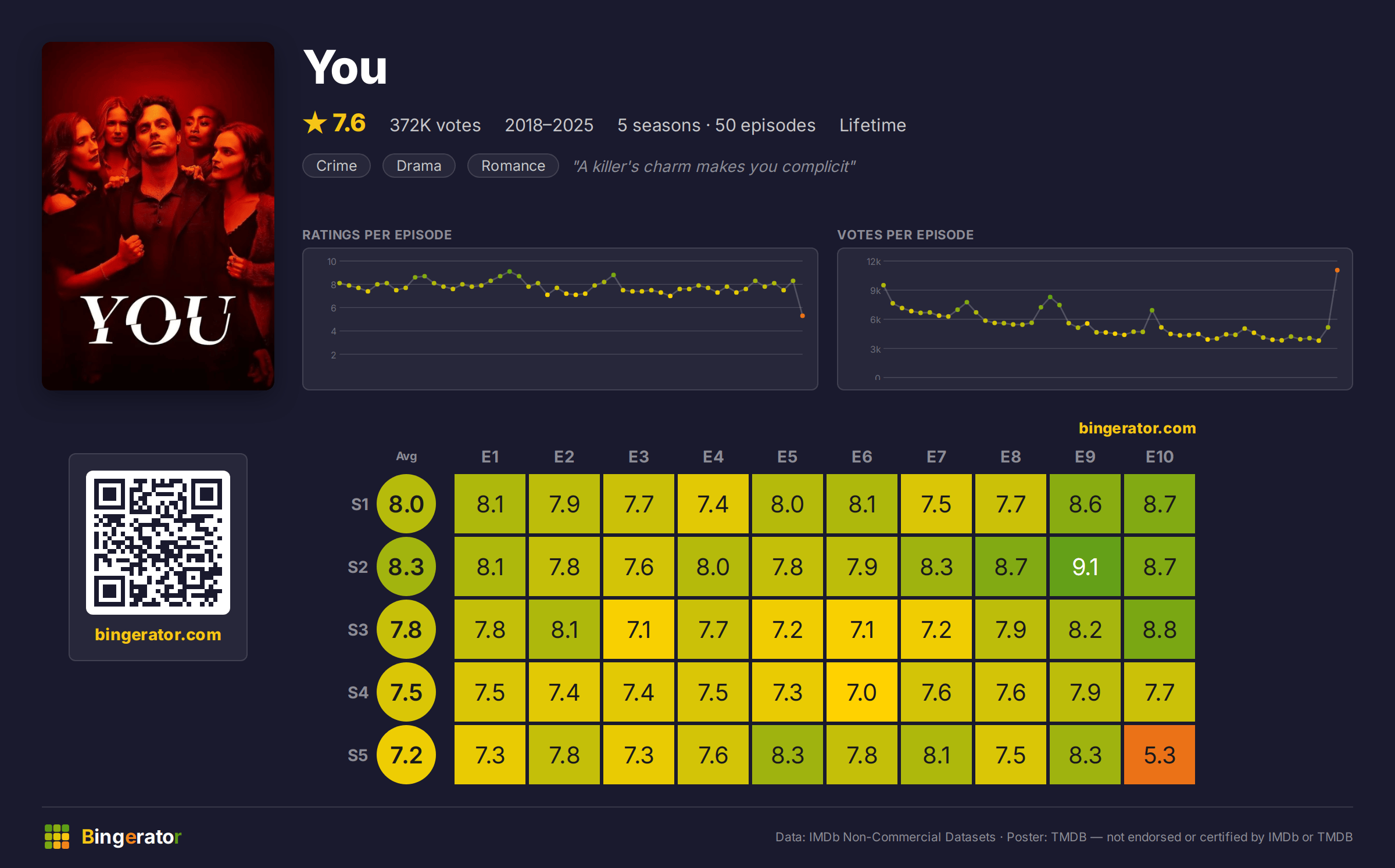Click the Crime genre tag
Image resolution: width=1395 pixels, height=868 pixels.
[337, 166]
